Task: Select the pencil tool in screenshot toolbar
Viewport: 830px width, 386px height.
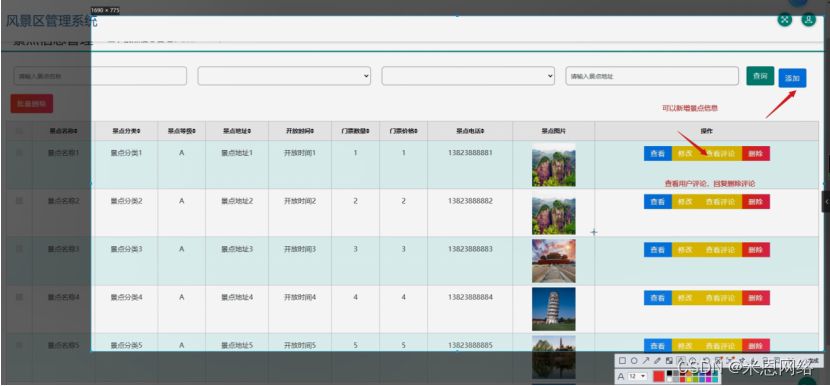Action: coord(657,361)
